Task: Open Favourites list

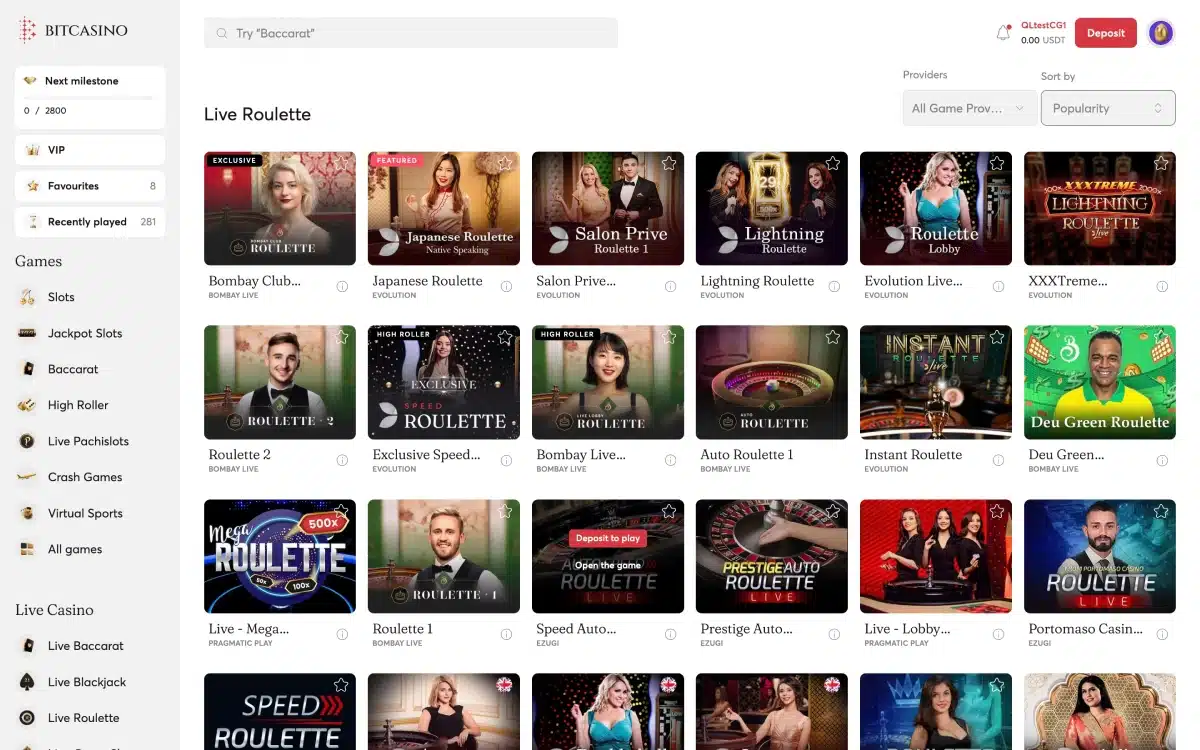Action: coord(90,186)
